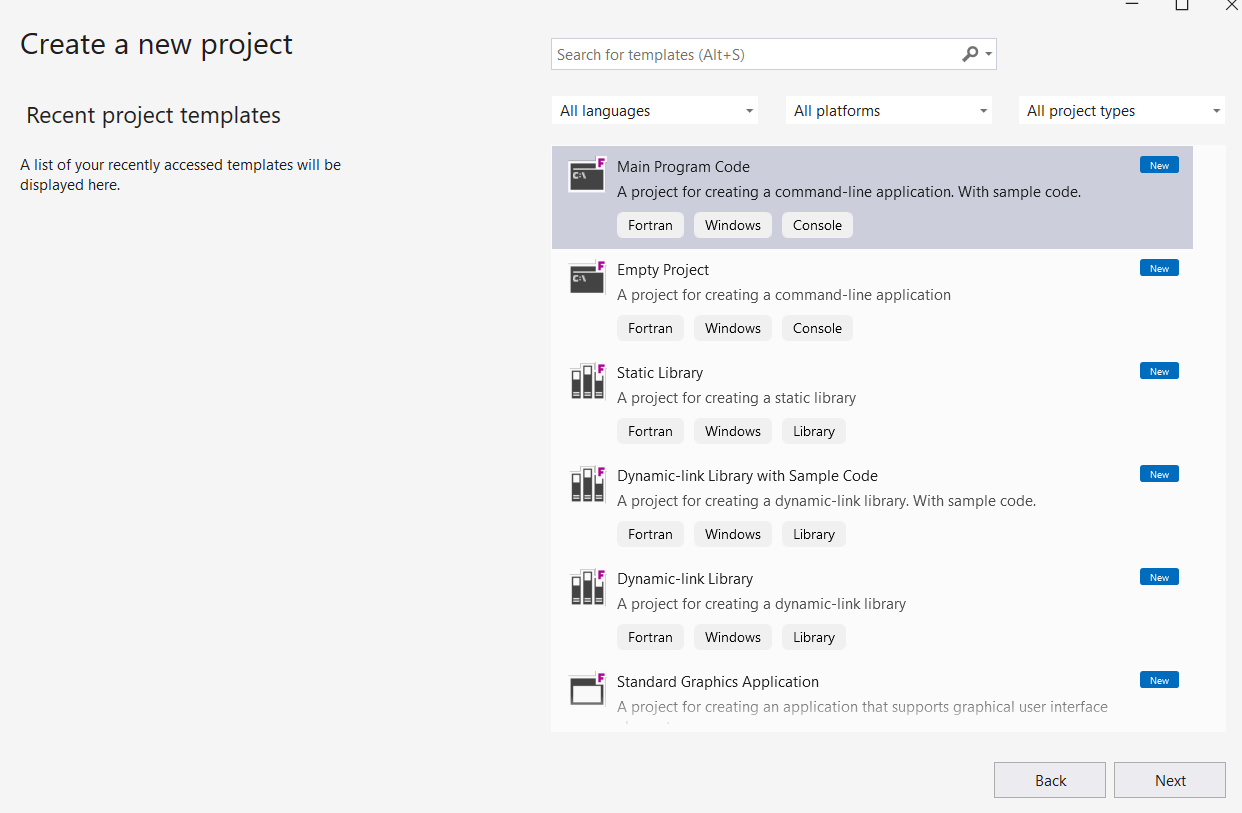Click Windows tag under Main Program Code
This screenshot has height=813, width=1242.
[733, 225]
